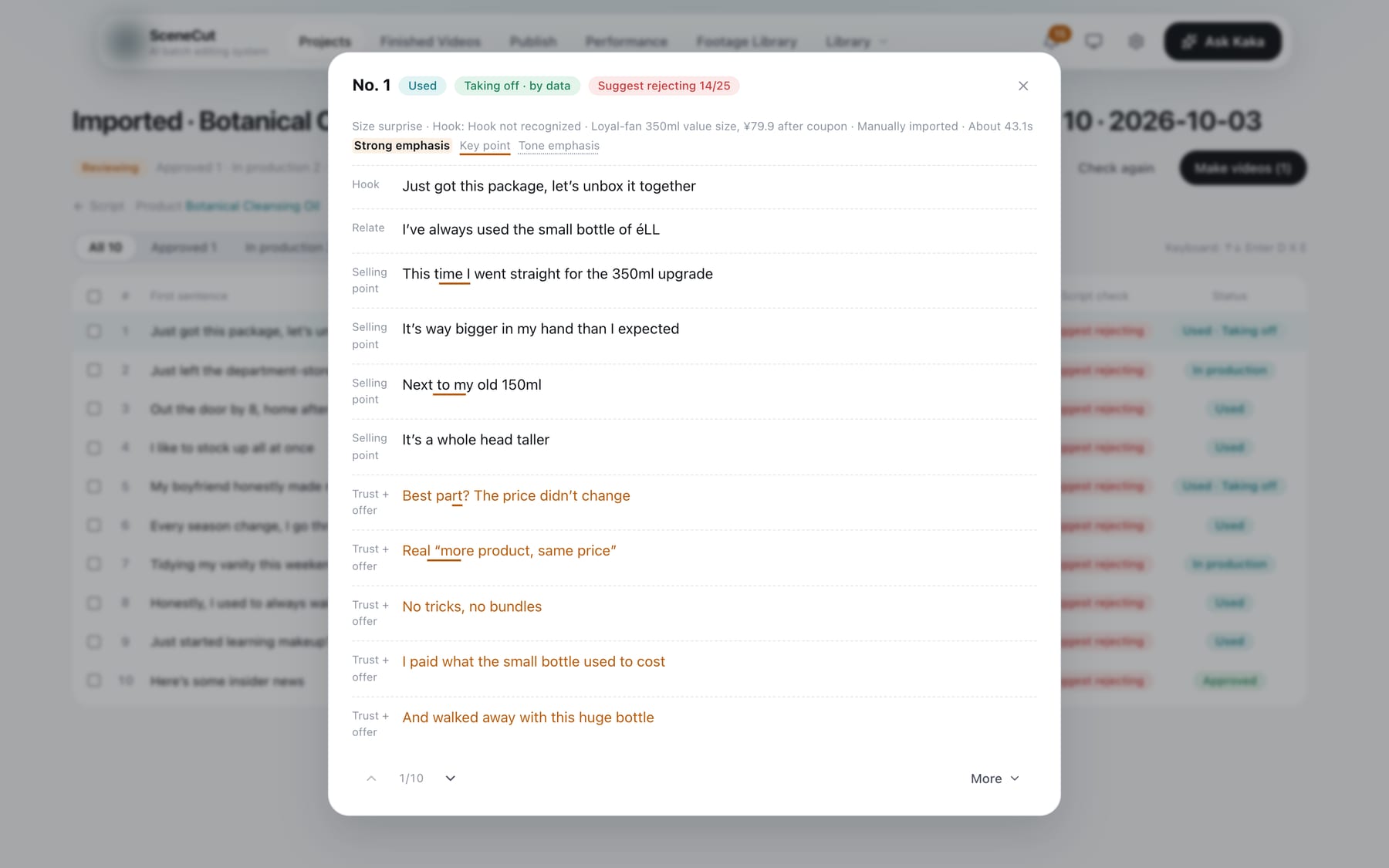1389x868 pixels.
Task: Go to previous script with up chevron
Action: [x=371, y=778]
